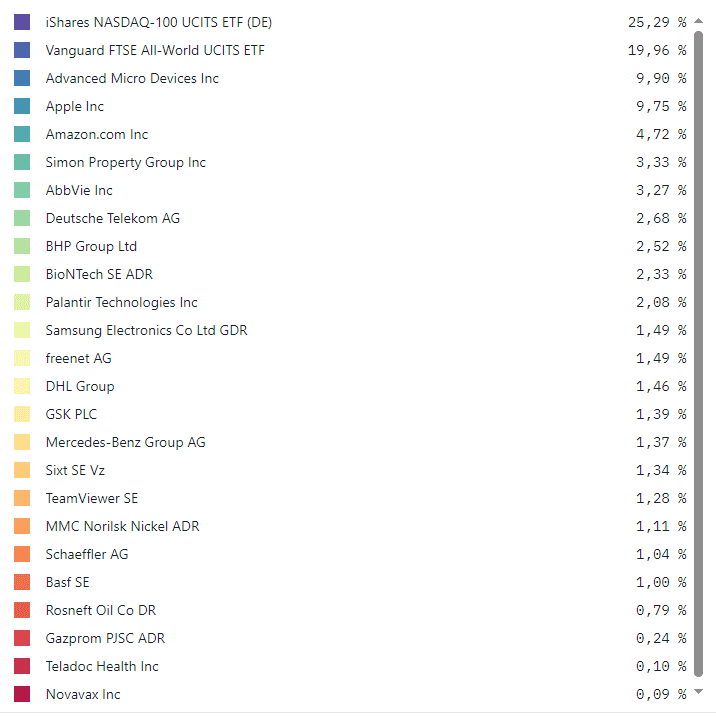Select the iShares NASDAQ-100 UCITS ETF (DE) entry
The image size is (716, 716).
click(x=159, y=22)
